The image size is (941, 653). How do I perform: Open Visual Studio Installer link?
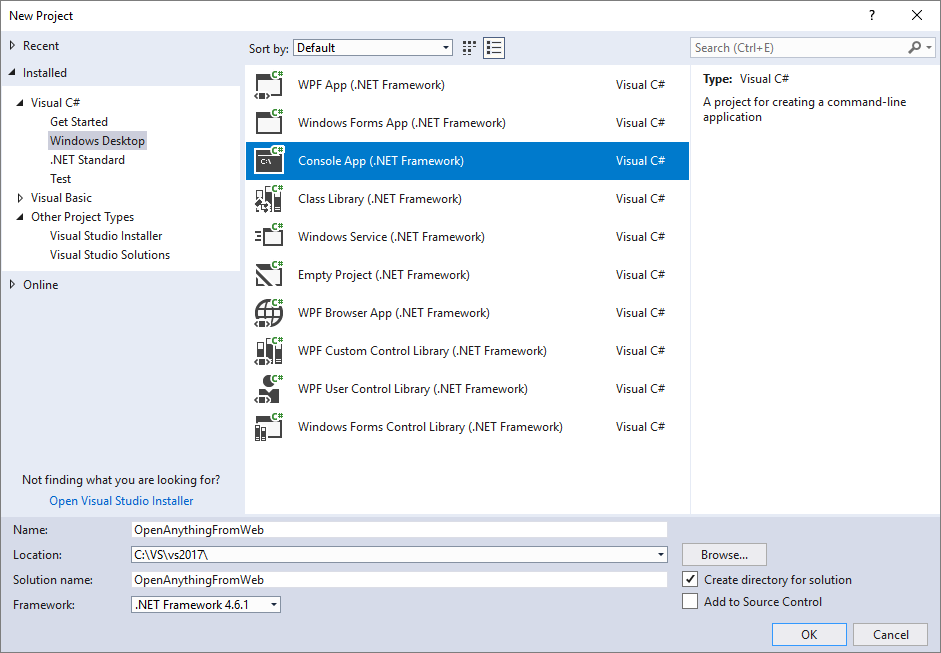click(121, 501)
